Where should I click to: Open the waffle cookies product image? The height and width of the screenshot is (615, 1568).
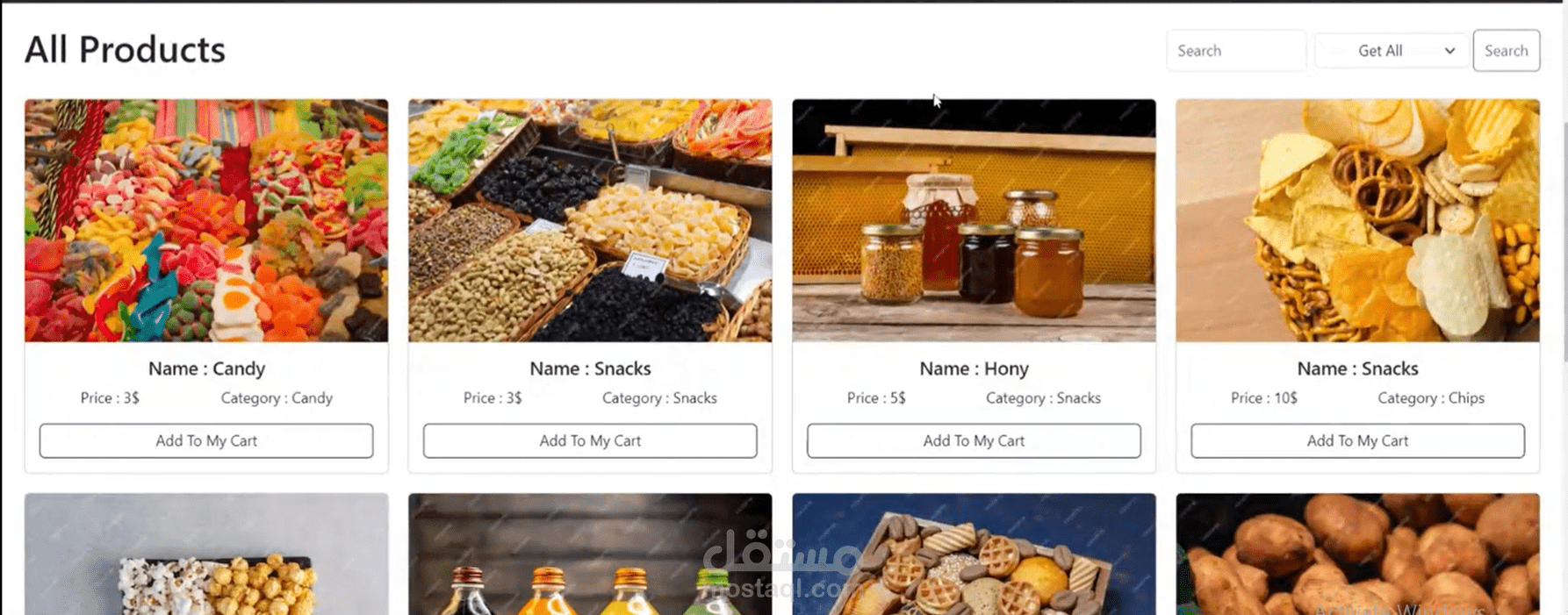pos(974,554)
